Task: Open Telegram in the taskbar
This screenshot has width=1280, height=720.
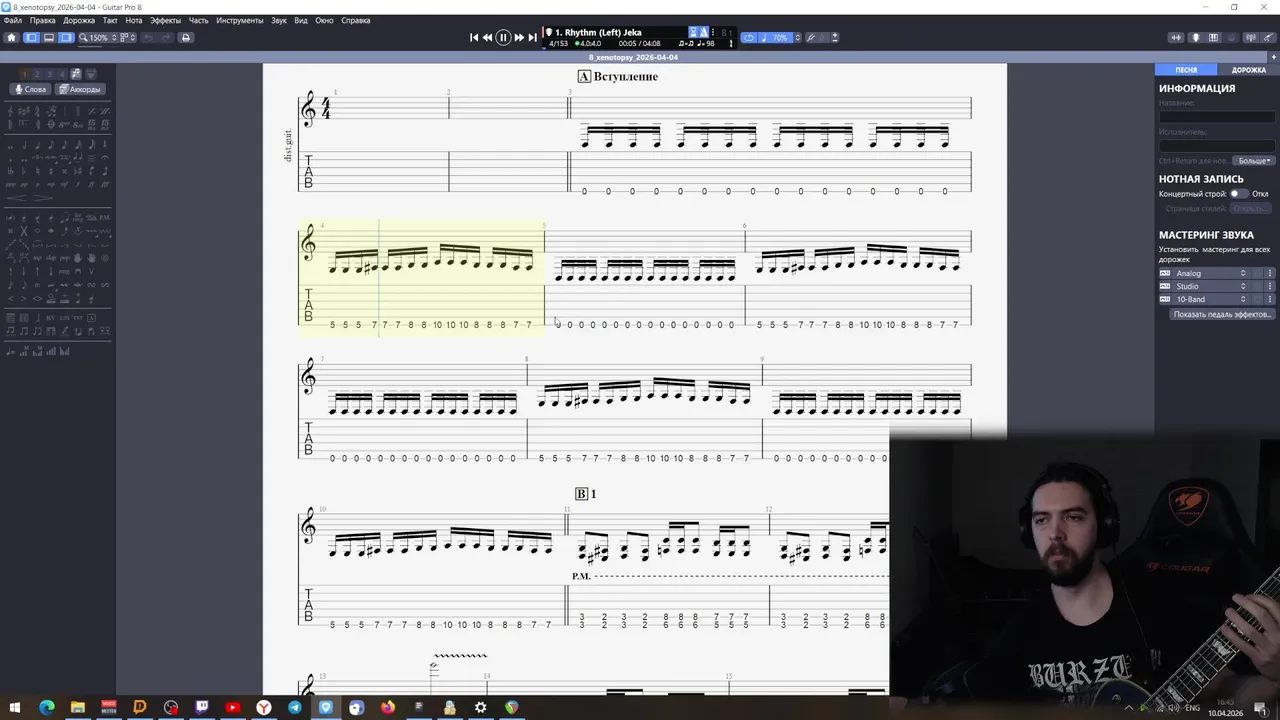Action: (294, 707)
